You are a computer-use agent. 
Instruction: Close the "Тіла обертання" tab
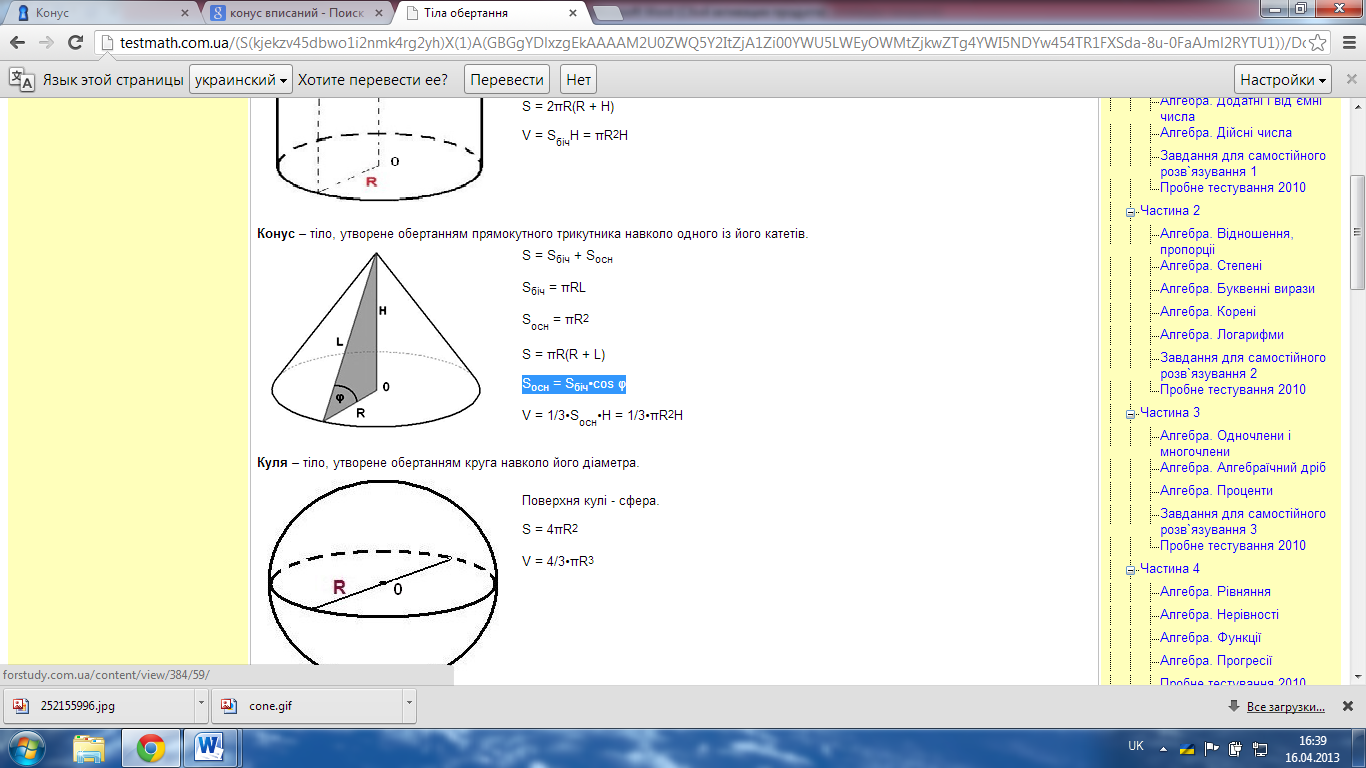point(574,13)
